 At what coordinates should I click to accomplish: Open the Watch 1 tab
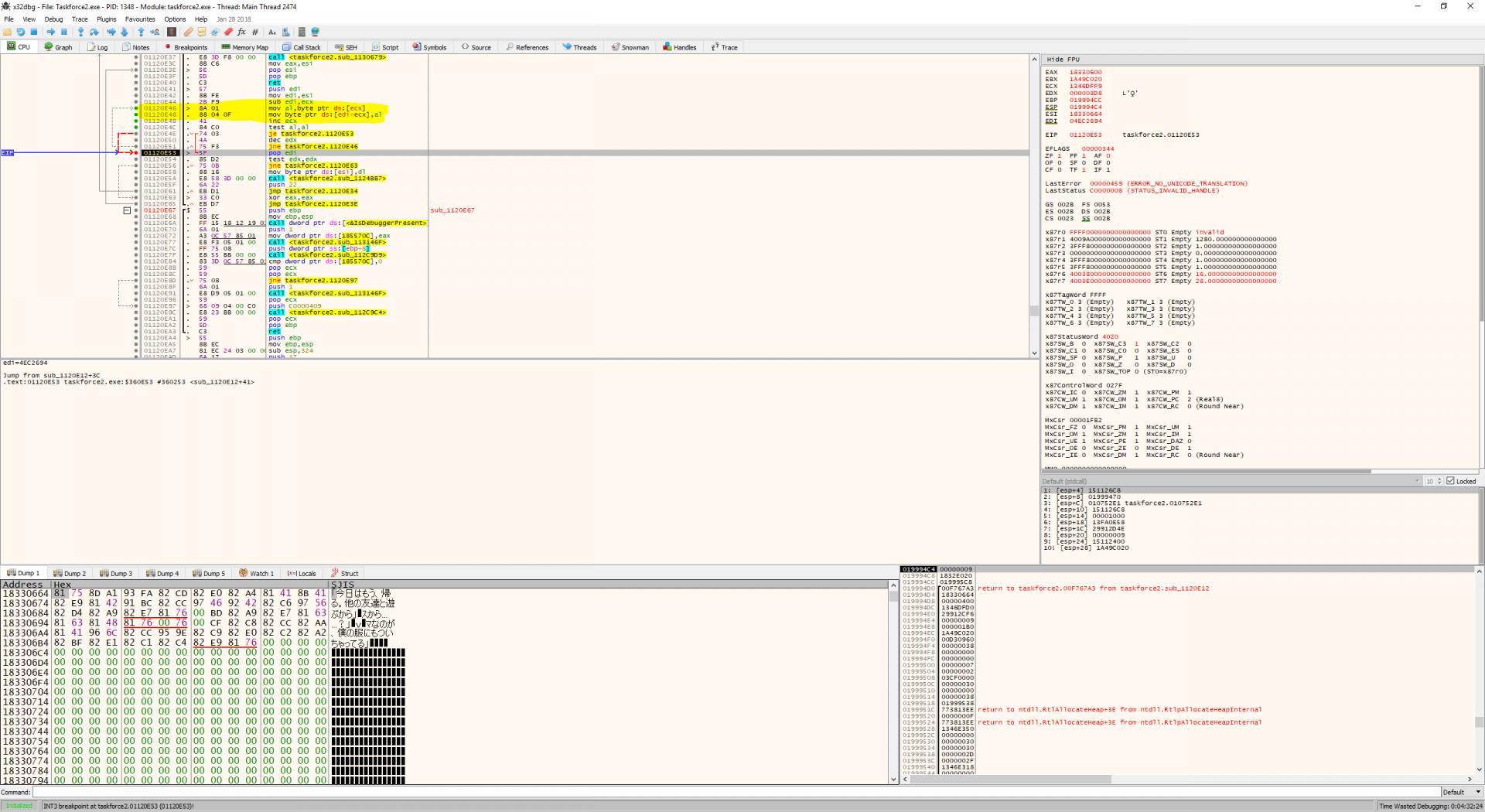pyautogui.click(x=257, y=574)
